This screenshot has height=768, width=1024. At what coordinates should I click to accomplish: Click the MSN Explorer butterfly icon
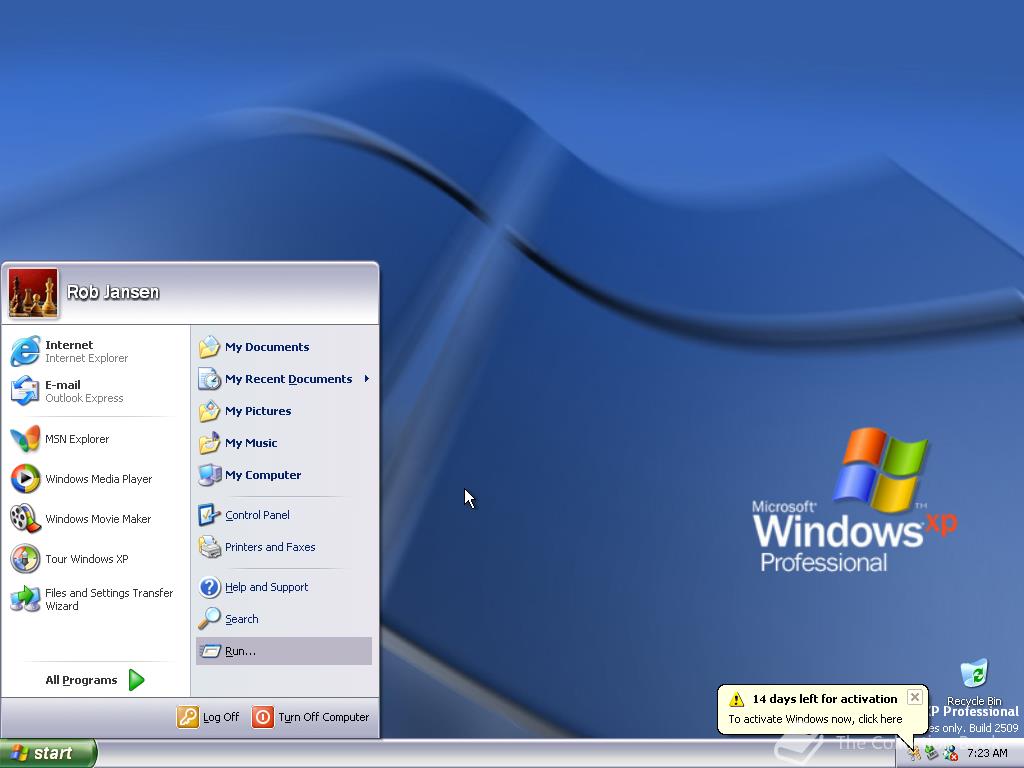(25, 439)
